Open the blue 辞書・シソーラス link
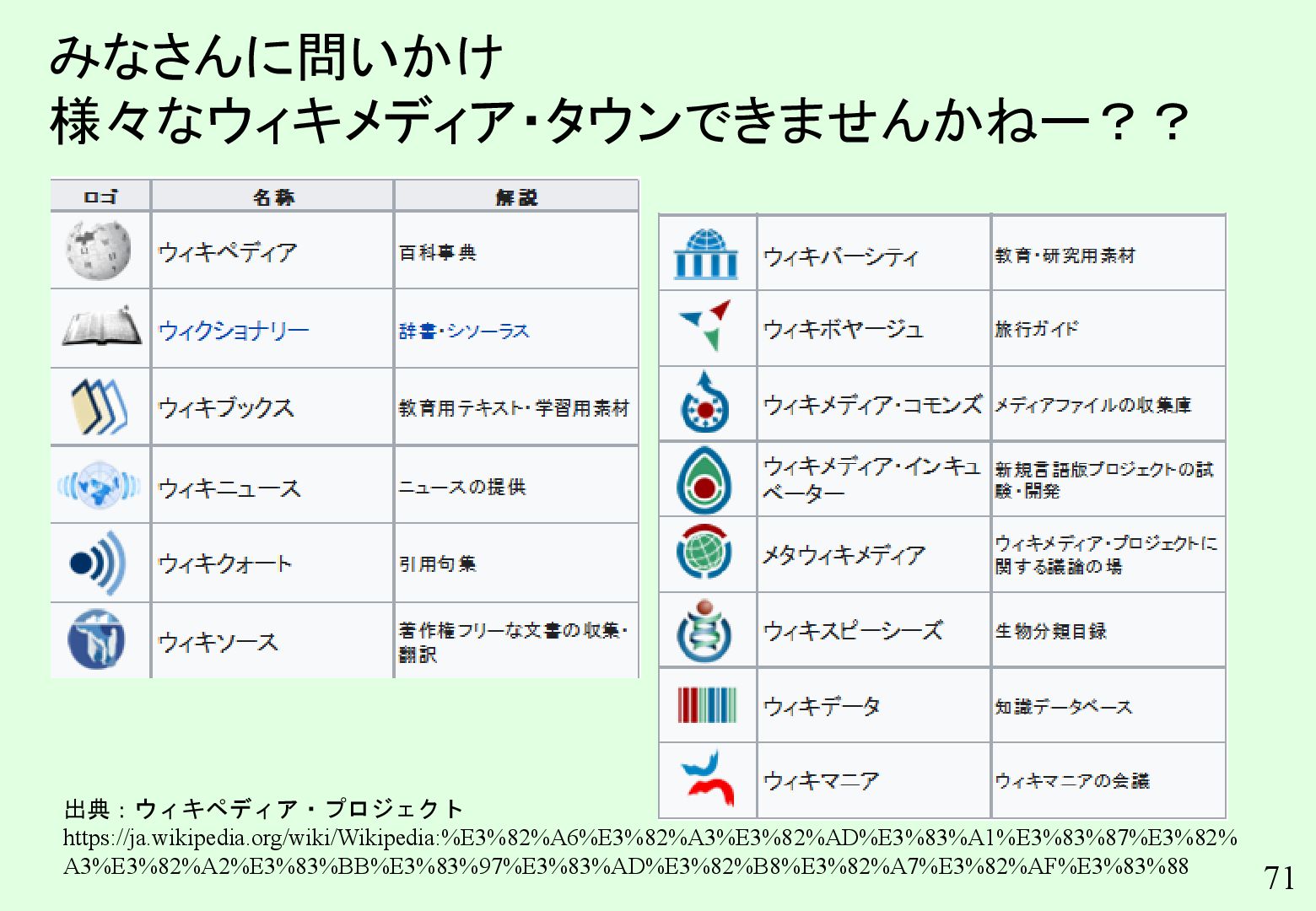Viewport: 1316px width, 911px height. 464,331
